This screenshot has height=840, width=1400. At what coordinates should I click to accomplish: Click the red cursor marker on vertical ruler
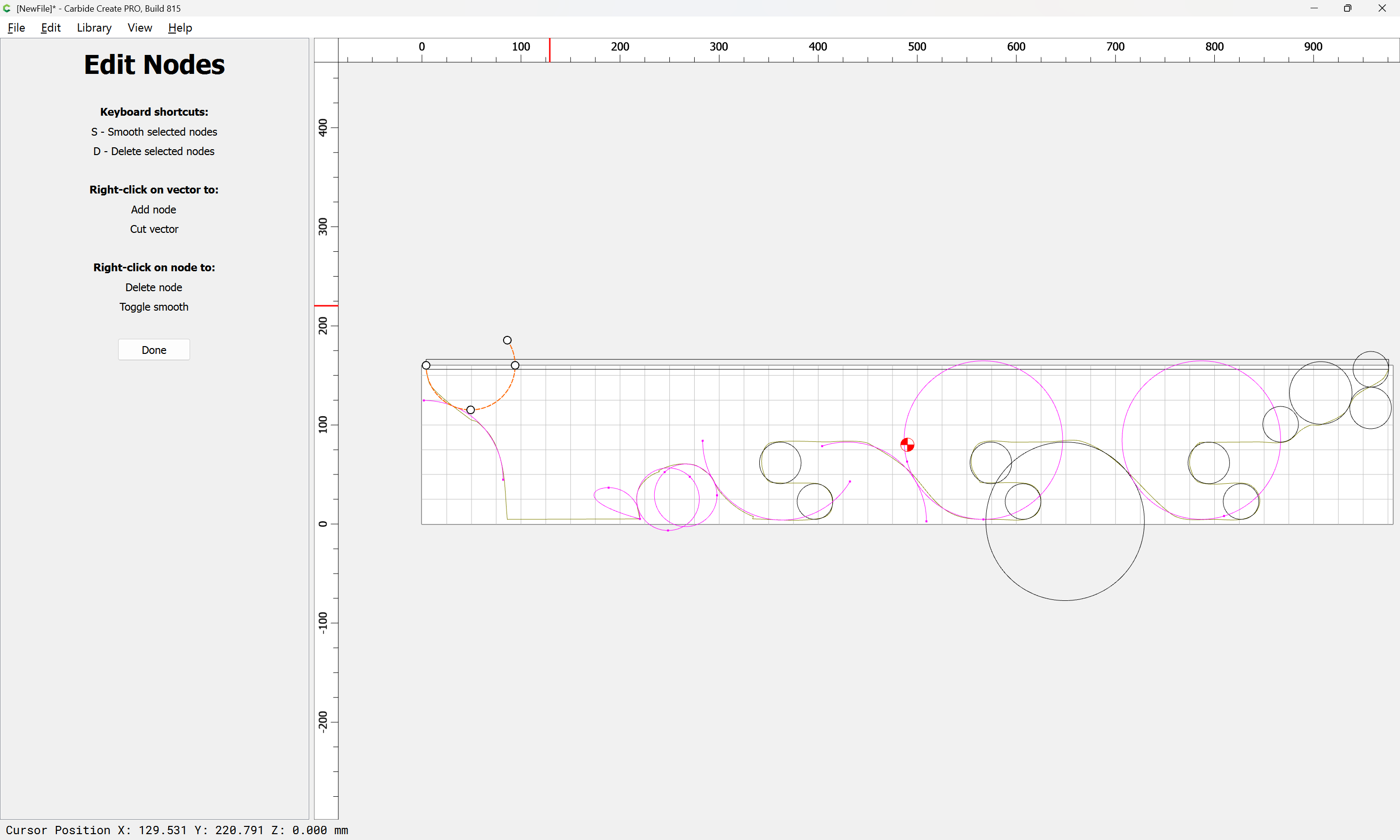coord(326,306)
